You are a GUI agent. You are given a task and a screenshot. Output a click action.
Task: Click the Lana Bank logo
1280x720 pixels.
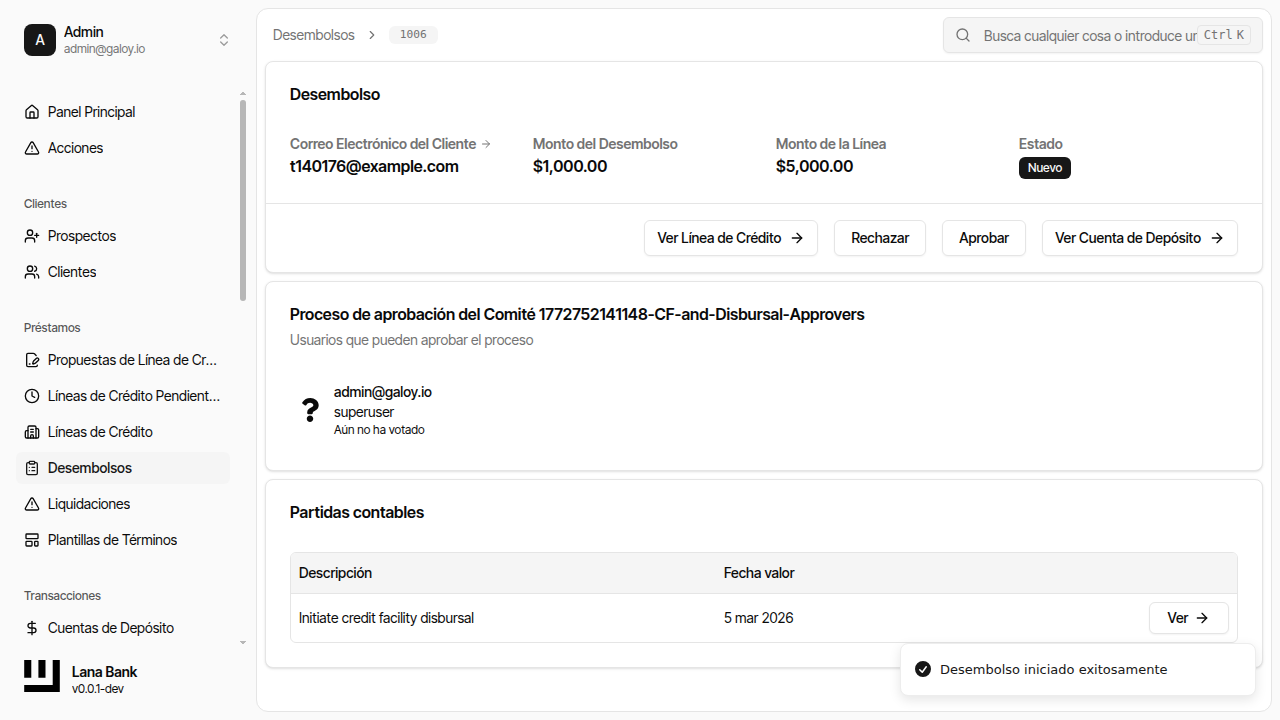[42, 677]
